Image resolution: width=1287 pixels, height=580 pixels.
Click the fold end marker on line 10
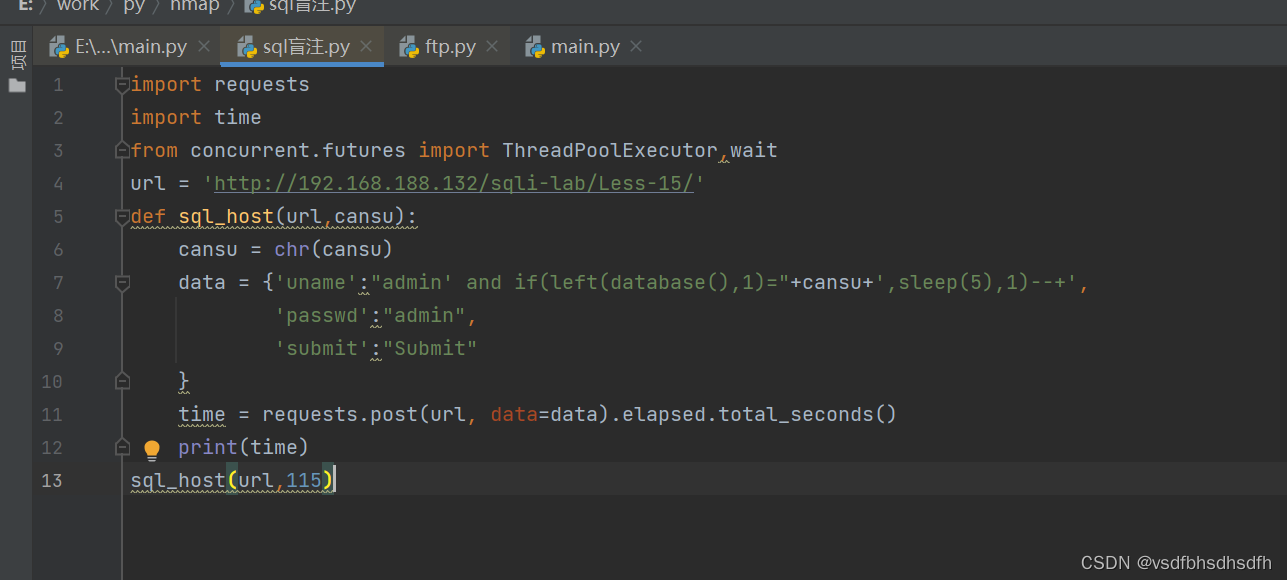click(x=122, y=381)
